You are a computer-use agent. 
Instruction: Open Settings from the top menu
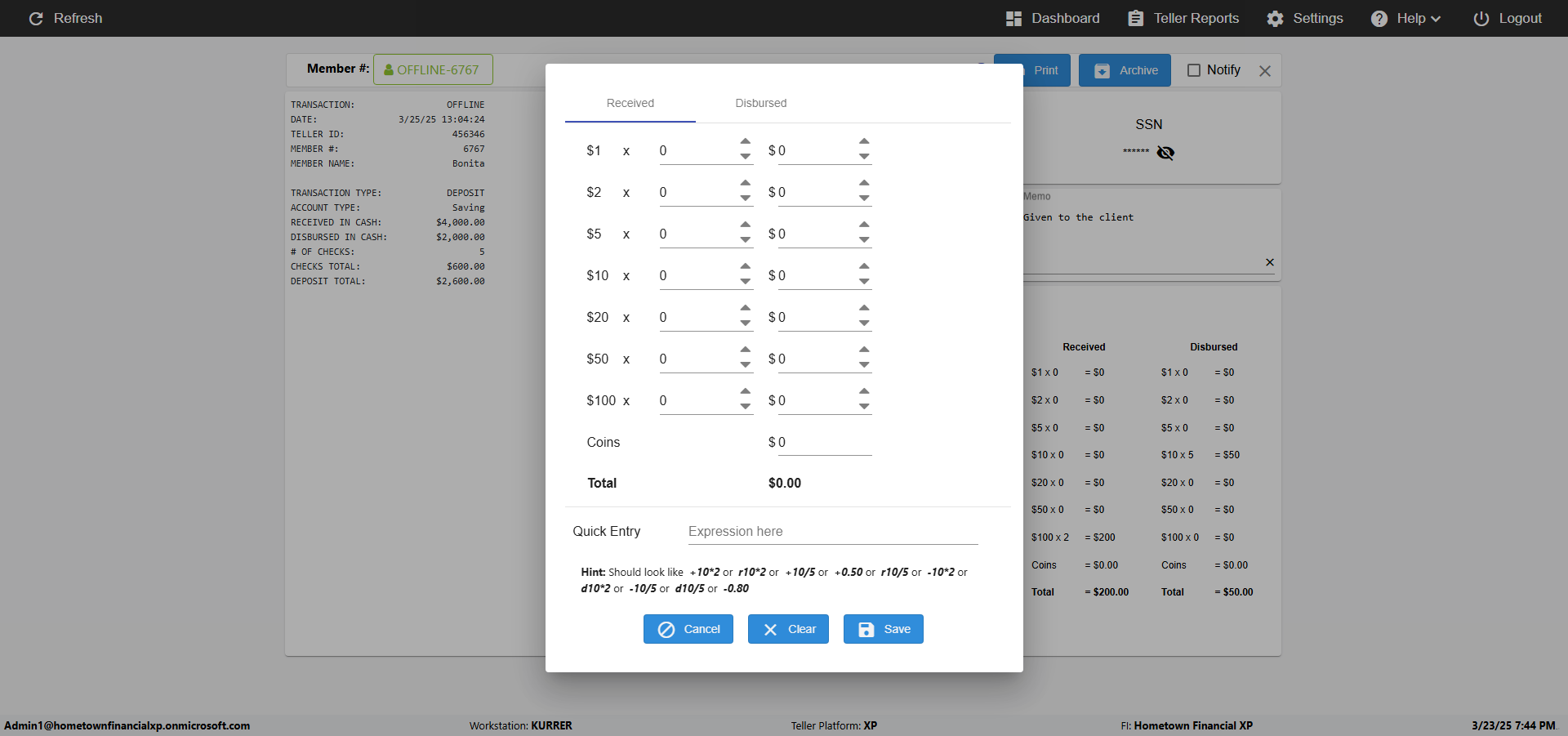click(x=1305, y=19)
